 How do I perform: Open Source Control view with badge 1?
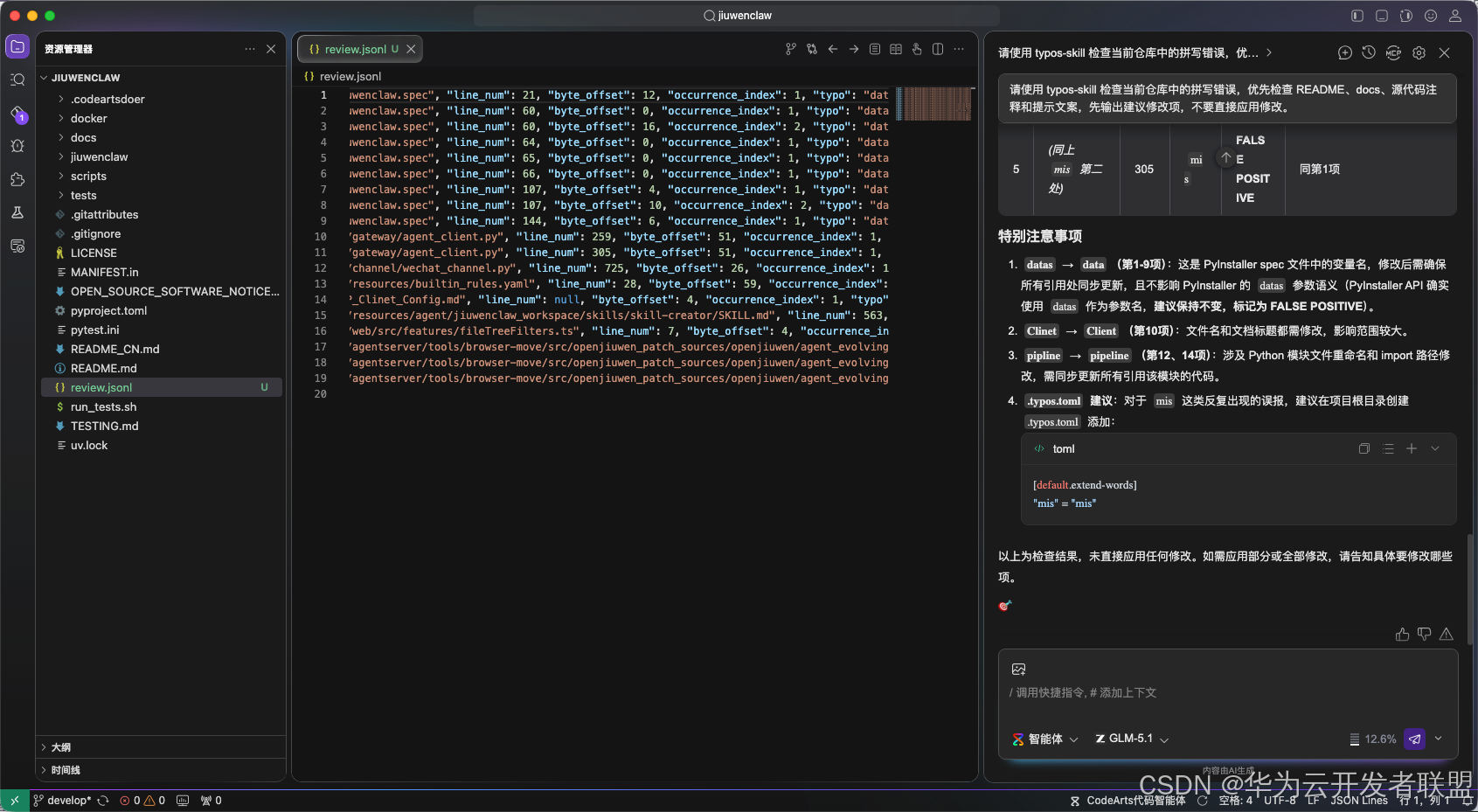[x=17, y=114]
